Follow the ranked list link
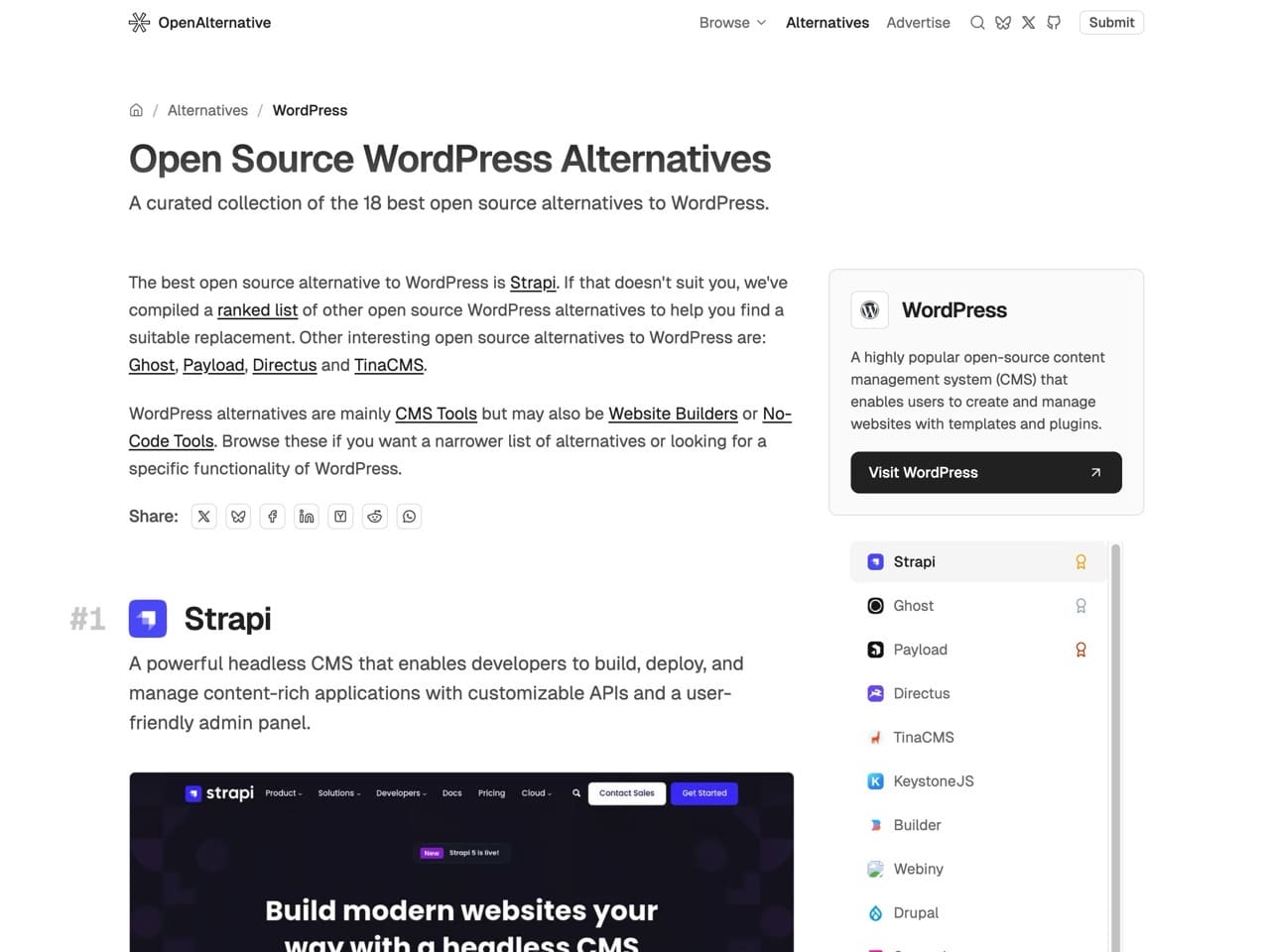This screenshot has height=952, width=1270. tap(257, 310)
